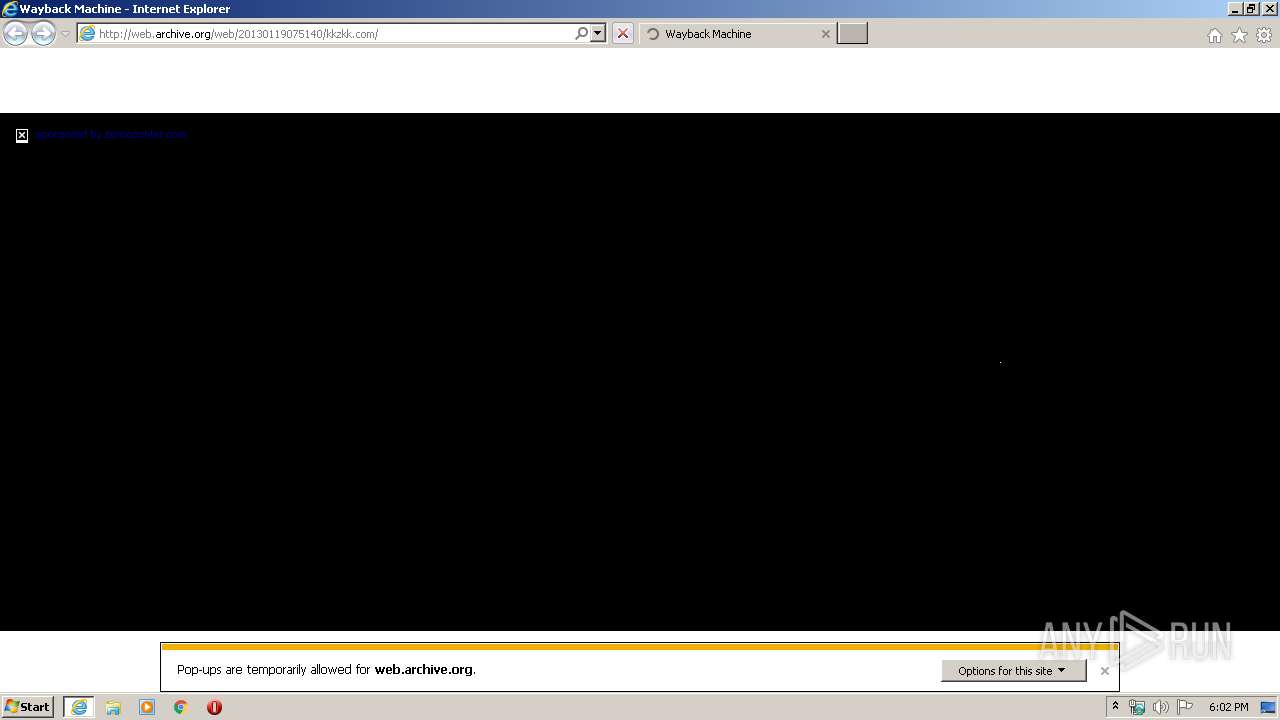Image resolution: width=1280 pixels, height=720 pixels.
Task: Stop loading with the red X button
Action: click(x=623, y=34)
